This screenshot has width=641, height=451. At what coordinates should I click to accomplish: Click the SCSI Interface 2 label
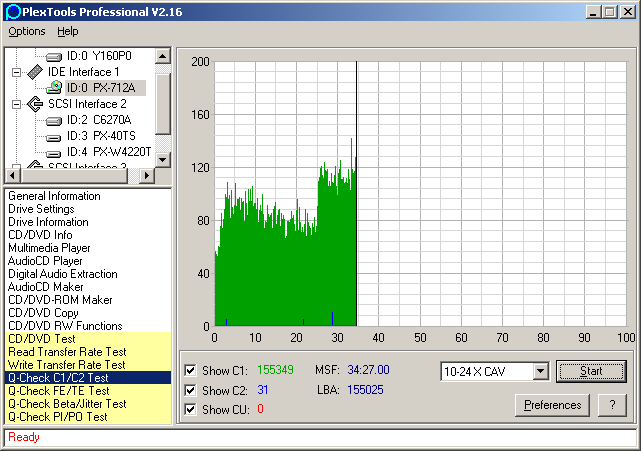87,104
